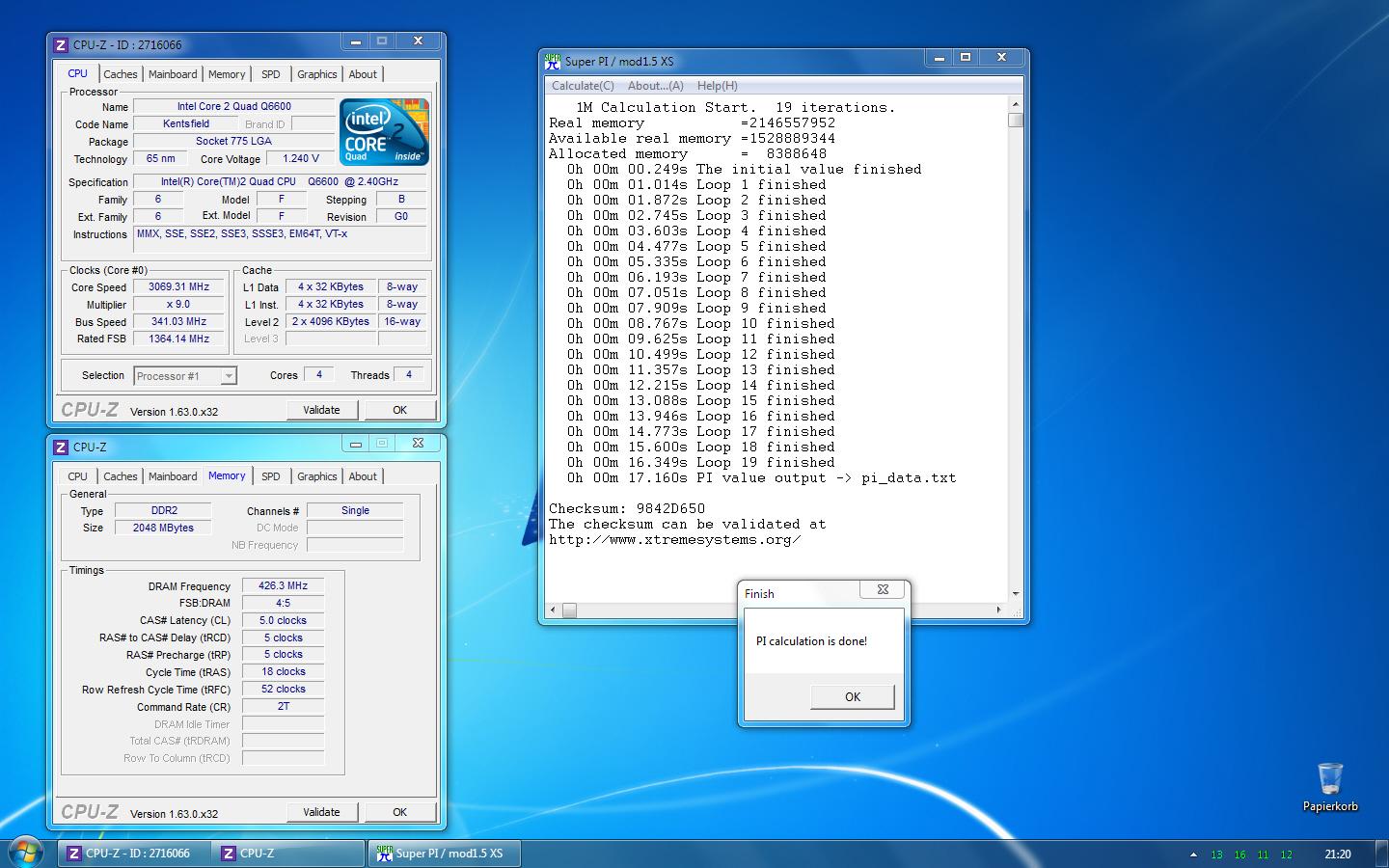The height and width of the screenshot is (868, 1389).
Task: Click the Super PI vertical scrollbar thumb
Action: tap(1015, 120)
